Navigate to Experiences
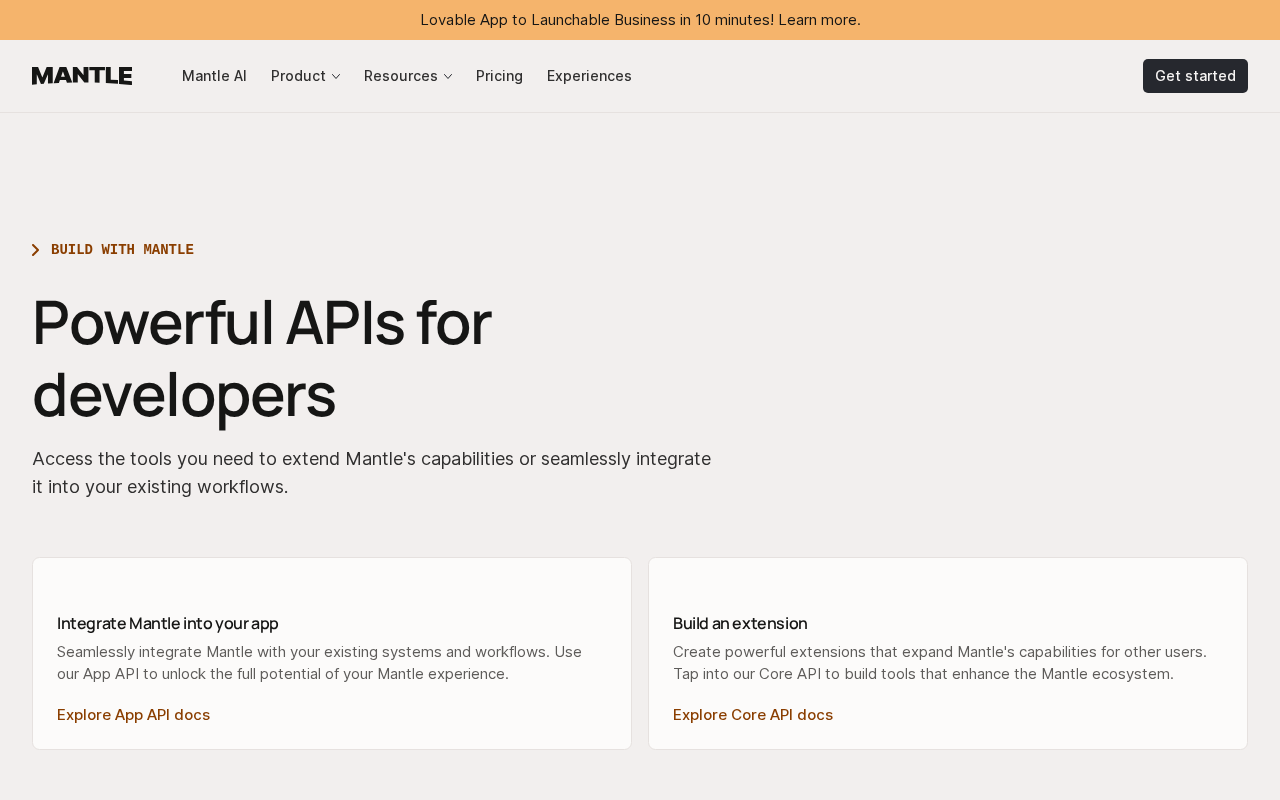The width and height of the screenshot is (1280, 800). [x=589, y=76]
